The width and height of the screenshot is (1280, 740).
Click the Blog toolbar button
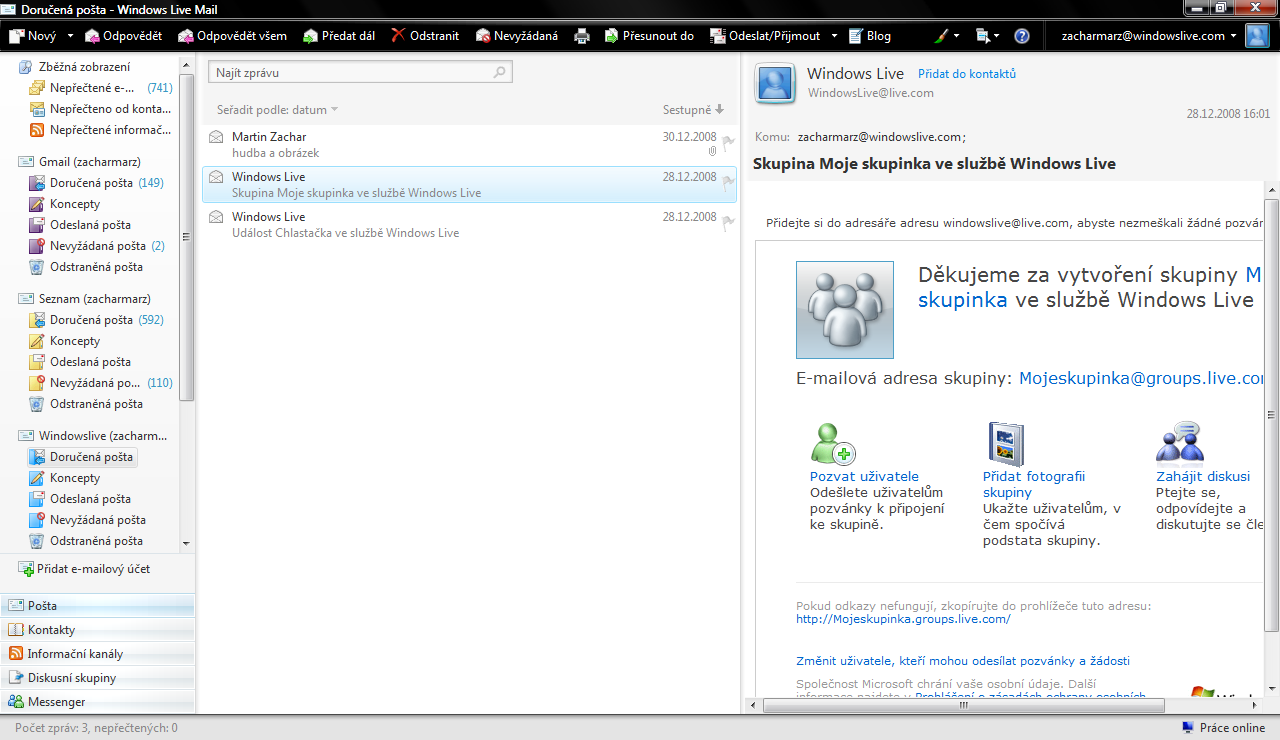point(870,36)
